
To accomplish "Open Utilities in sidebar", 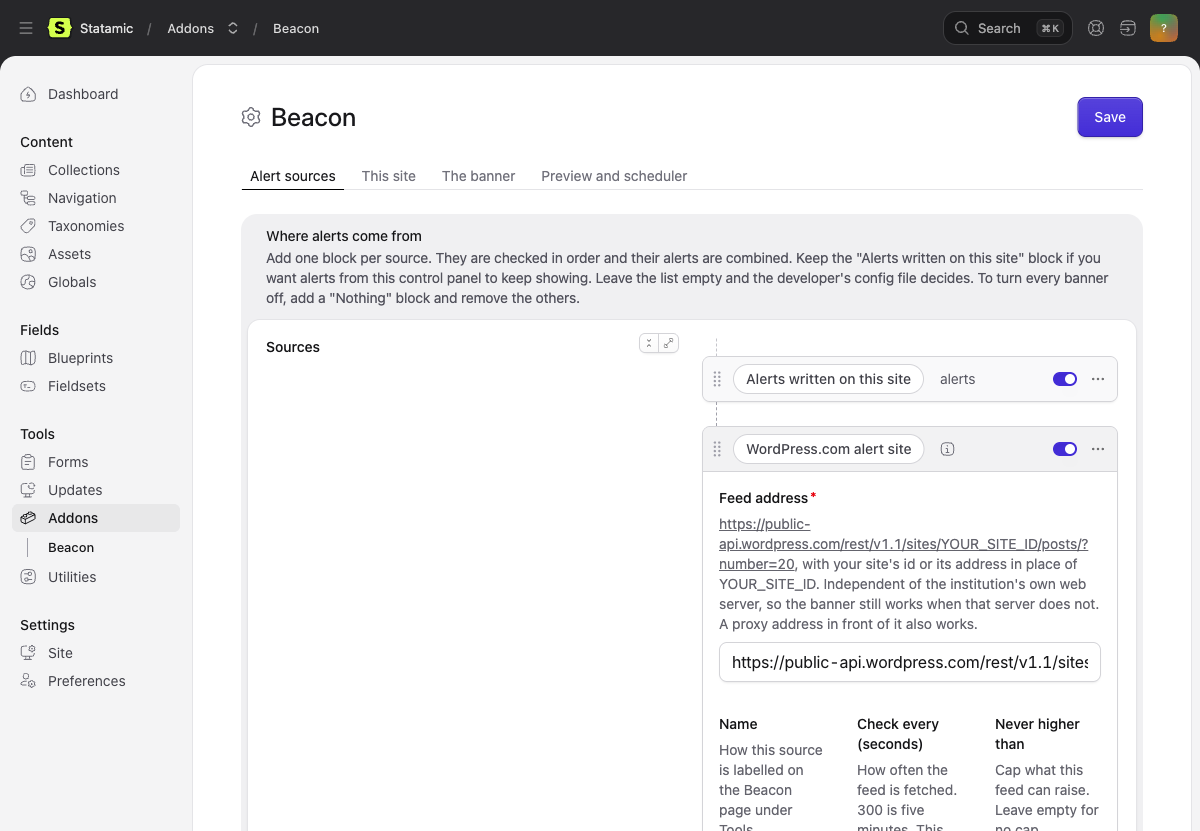I will point(72,577).
